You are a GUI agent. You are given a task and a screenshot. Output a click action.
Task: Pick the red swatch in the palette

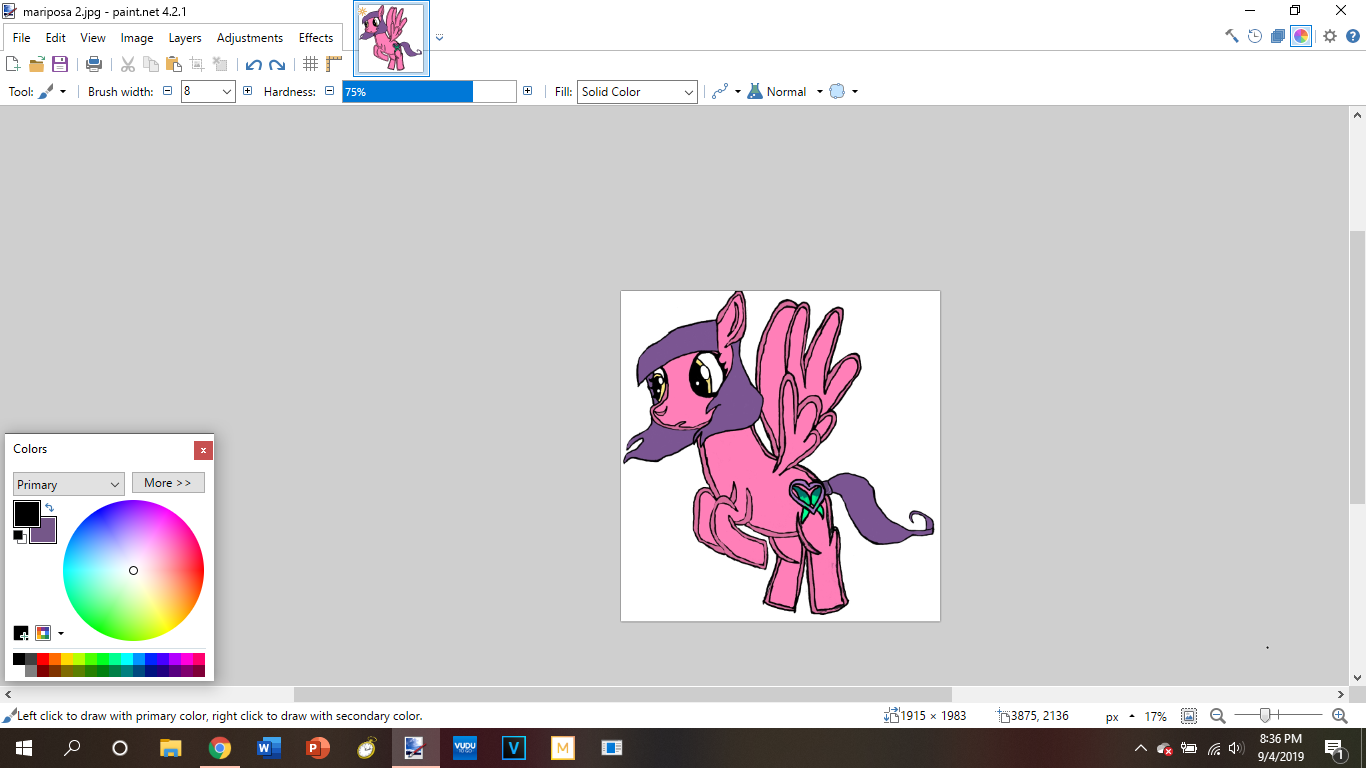click(x=43, y=659)
